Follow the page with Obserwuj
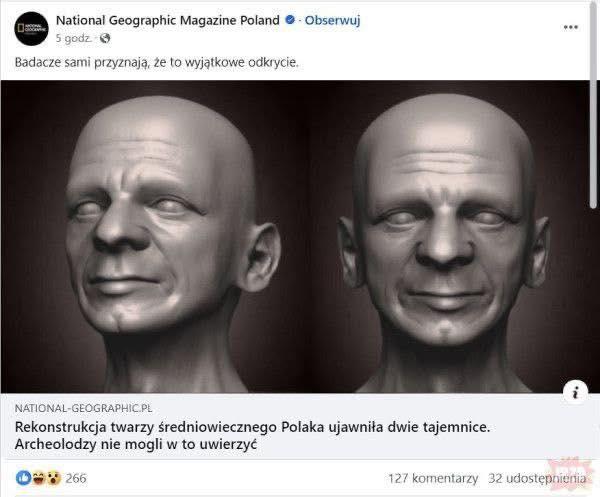 [x=332, y=20]
